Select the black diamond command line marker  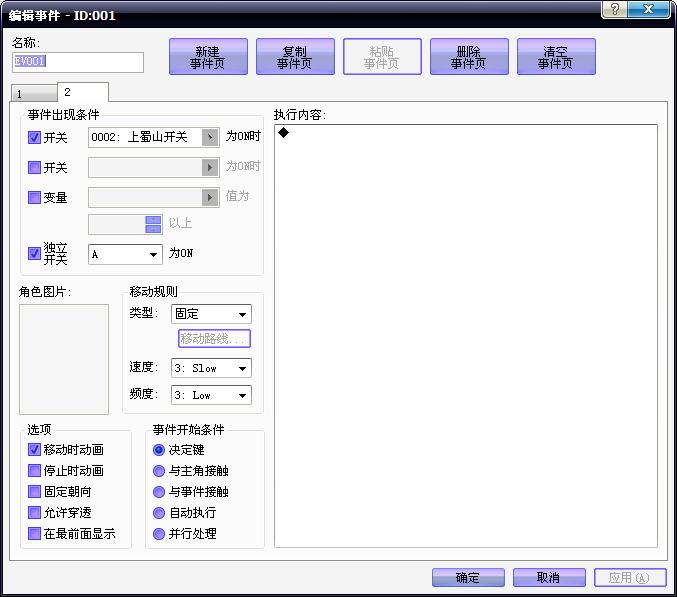click(284, 133)
